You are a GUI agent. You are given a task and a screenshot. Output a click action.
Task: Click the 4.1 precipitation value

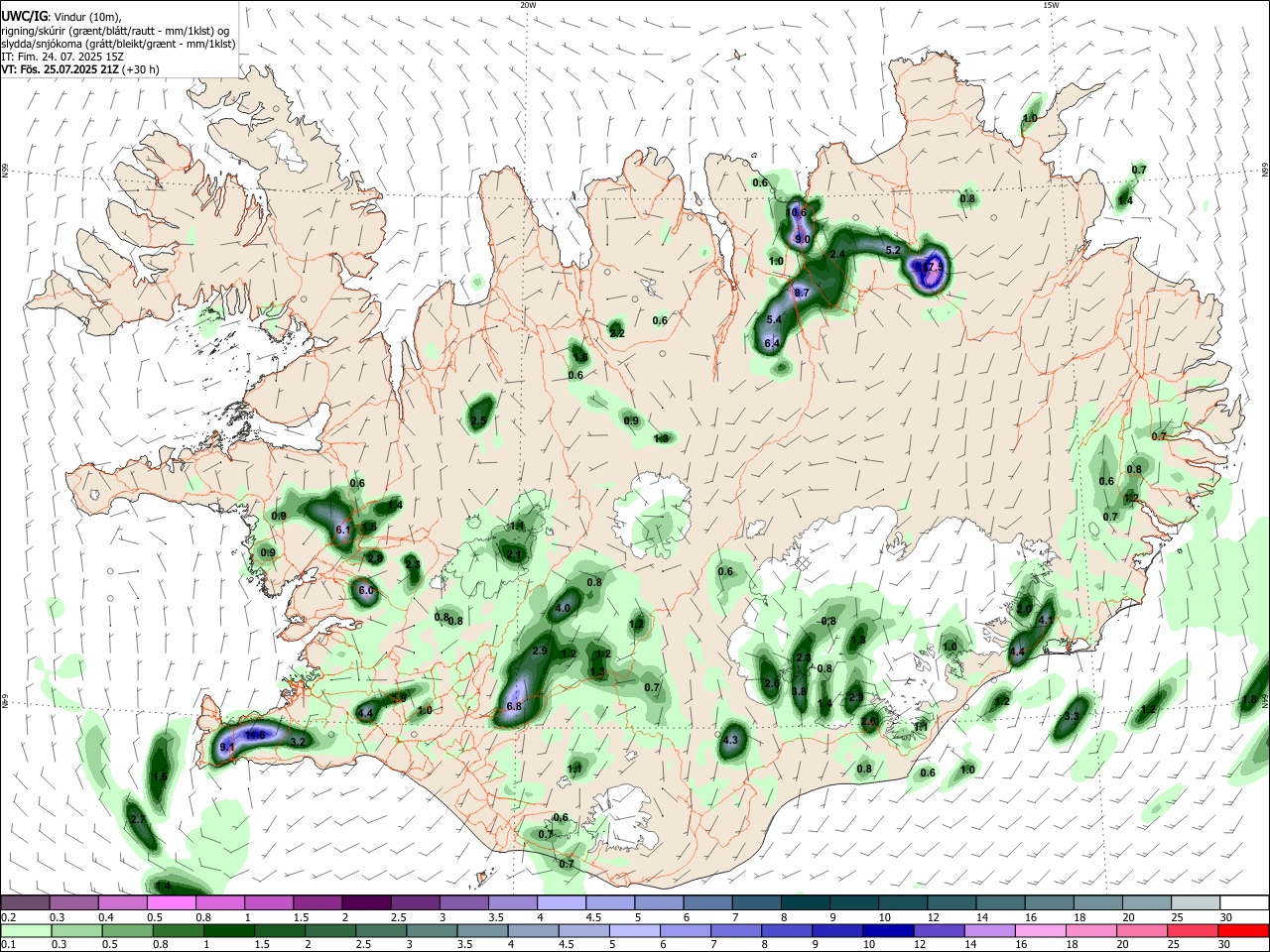[x=1046, y=620]
